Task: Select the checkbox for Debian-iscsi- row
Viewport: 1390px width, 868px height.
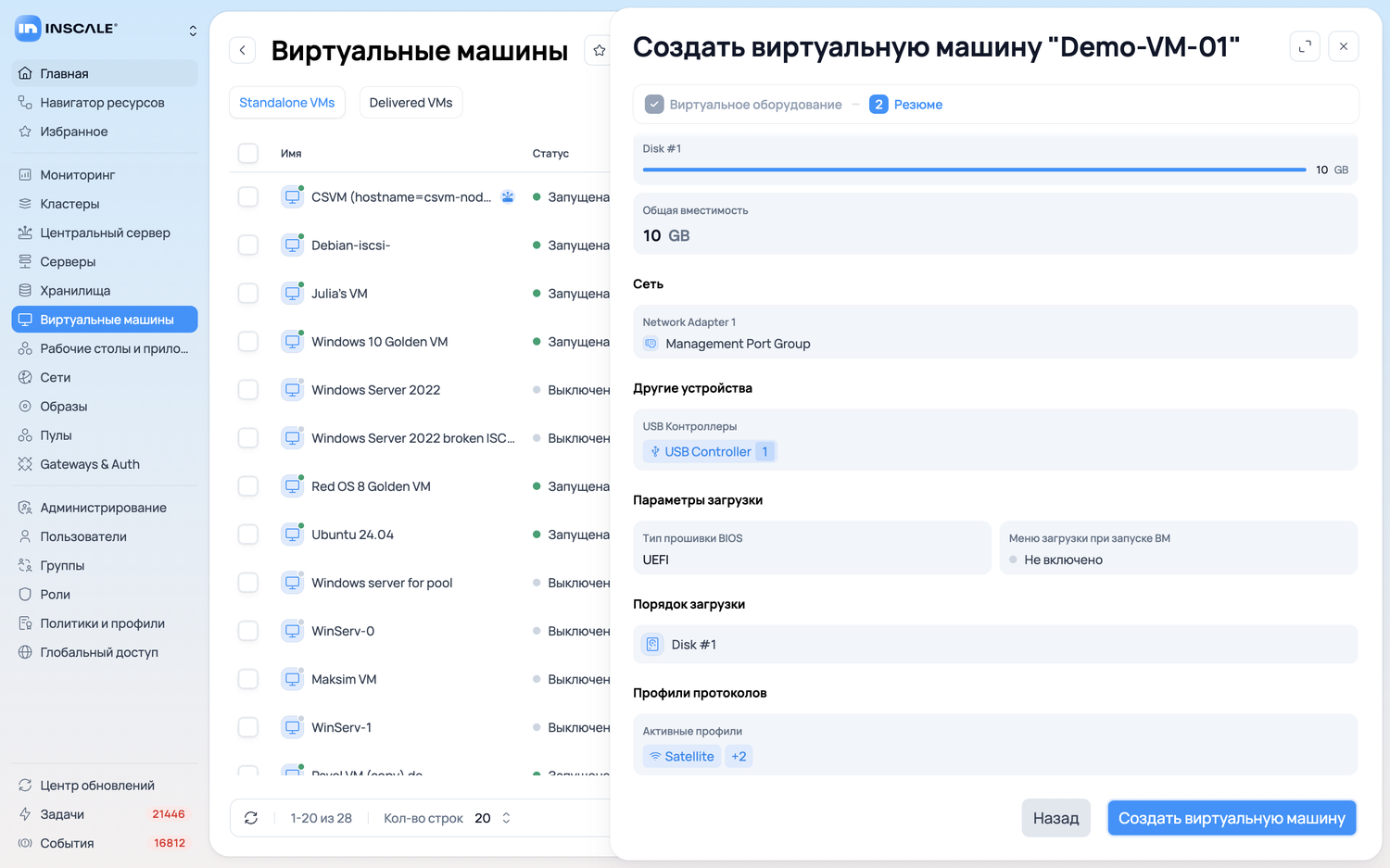Action: tap(248, 245)
